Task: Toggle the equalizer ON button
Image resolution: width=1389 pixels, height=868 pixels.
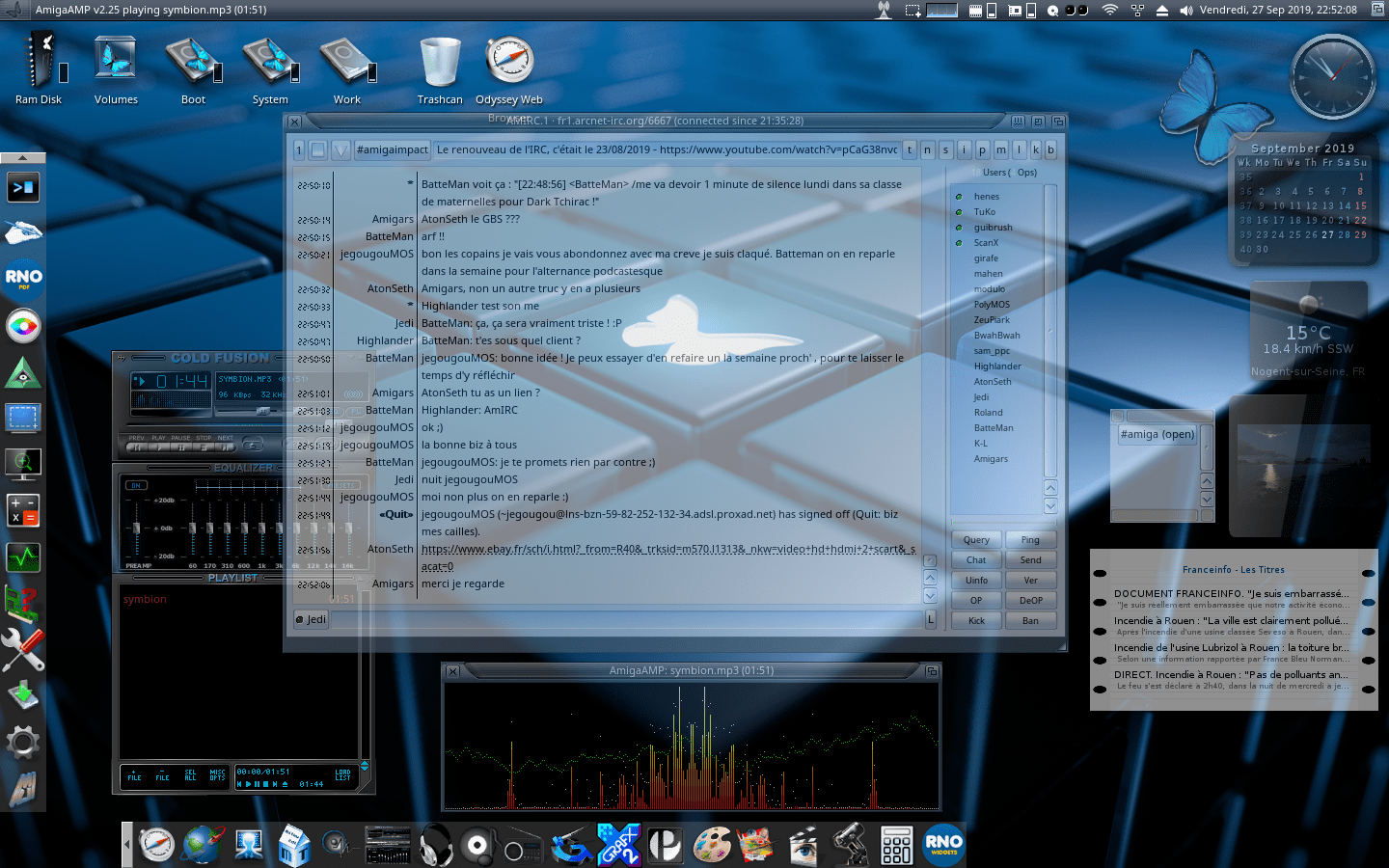Action: click(136, 485)
